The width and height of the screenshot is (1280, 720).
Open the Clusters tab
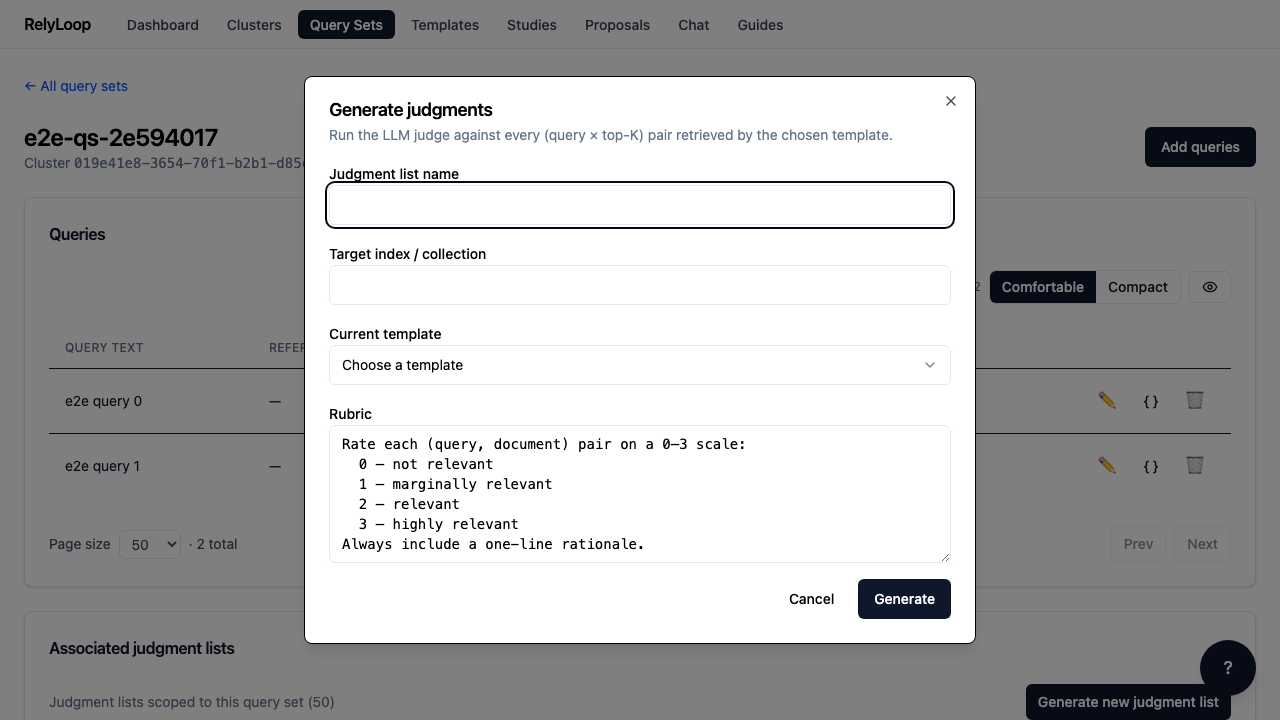tap(254, 25)
